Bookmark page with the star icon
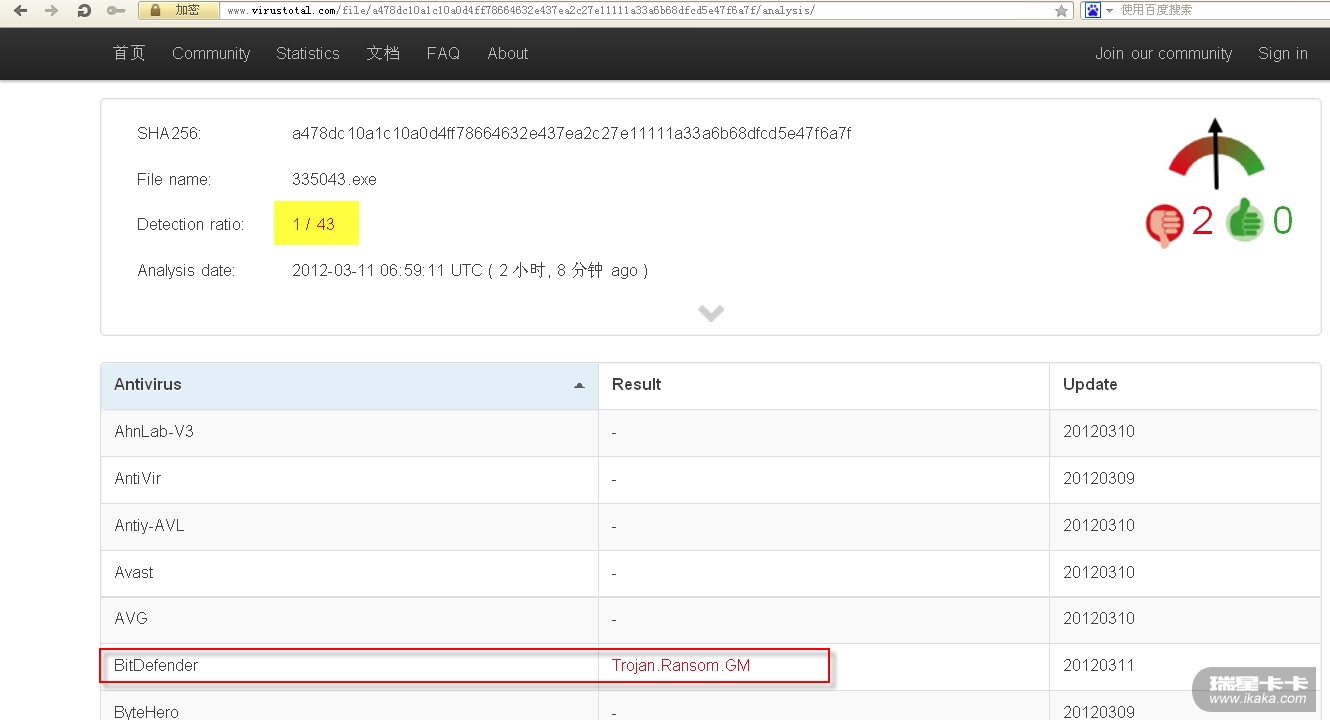The width and height of the screenshot is (1330, 720). click(1061, 10)
